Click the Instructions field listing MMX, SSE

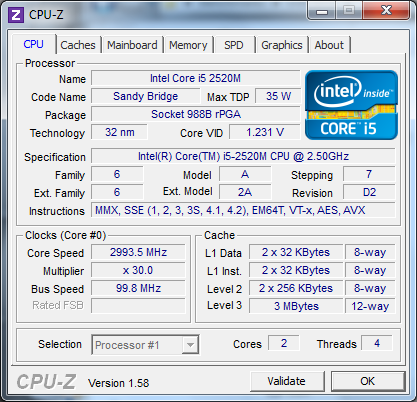pyautogui.click(x=243, y=210)
